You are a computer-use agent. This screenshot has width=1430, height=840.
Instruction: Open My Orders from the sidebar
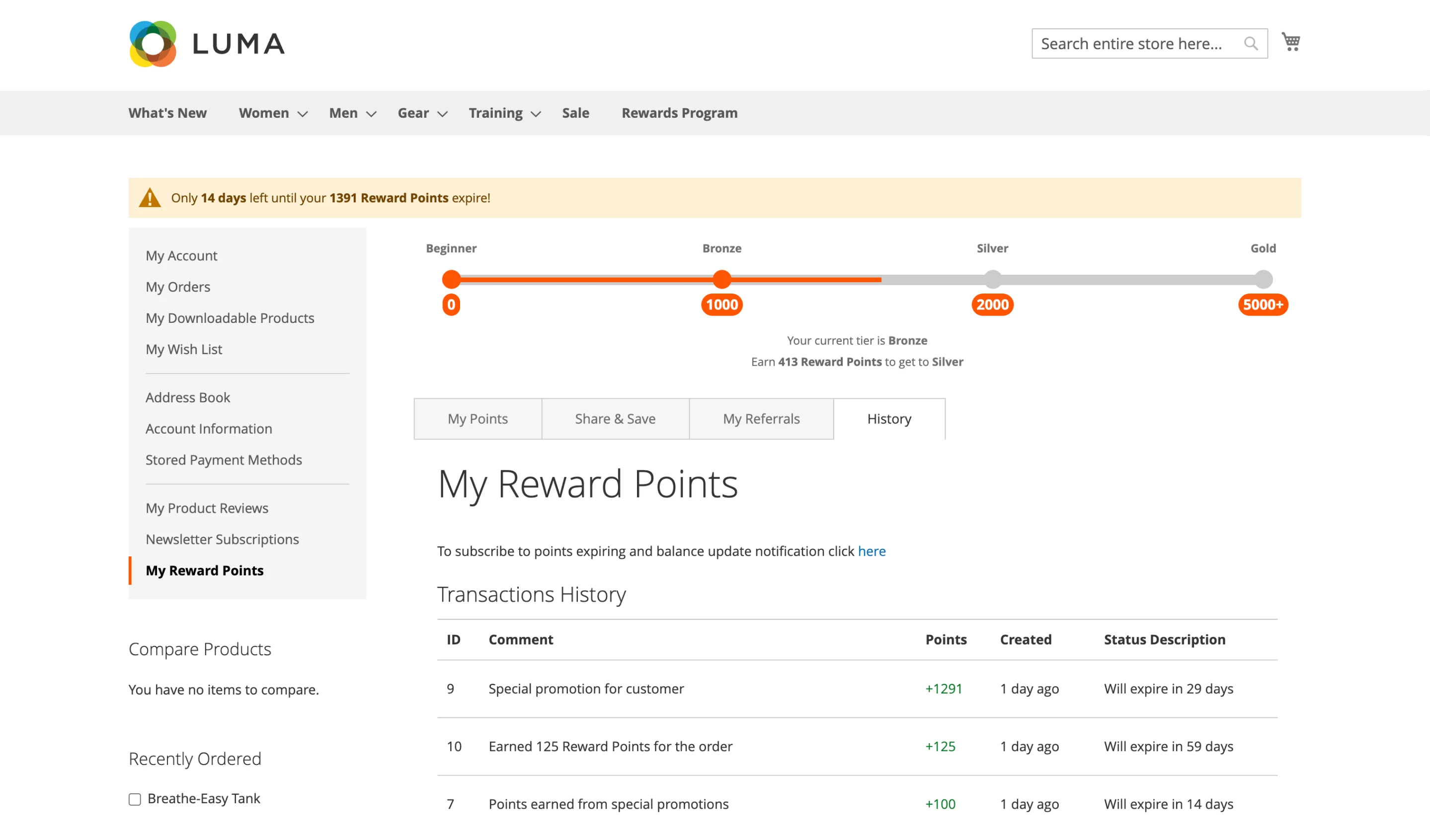pyautogui.click(x=178, y=287)
